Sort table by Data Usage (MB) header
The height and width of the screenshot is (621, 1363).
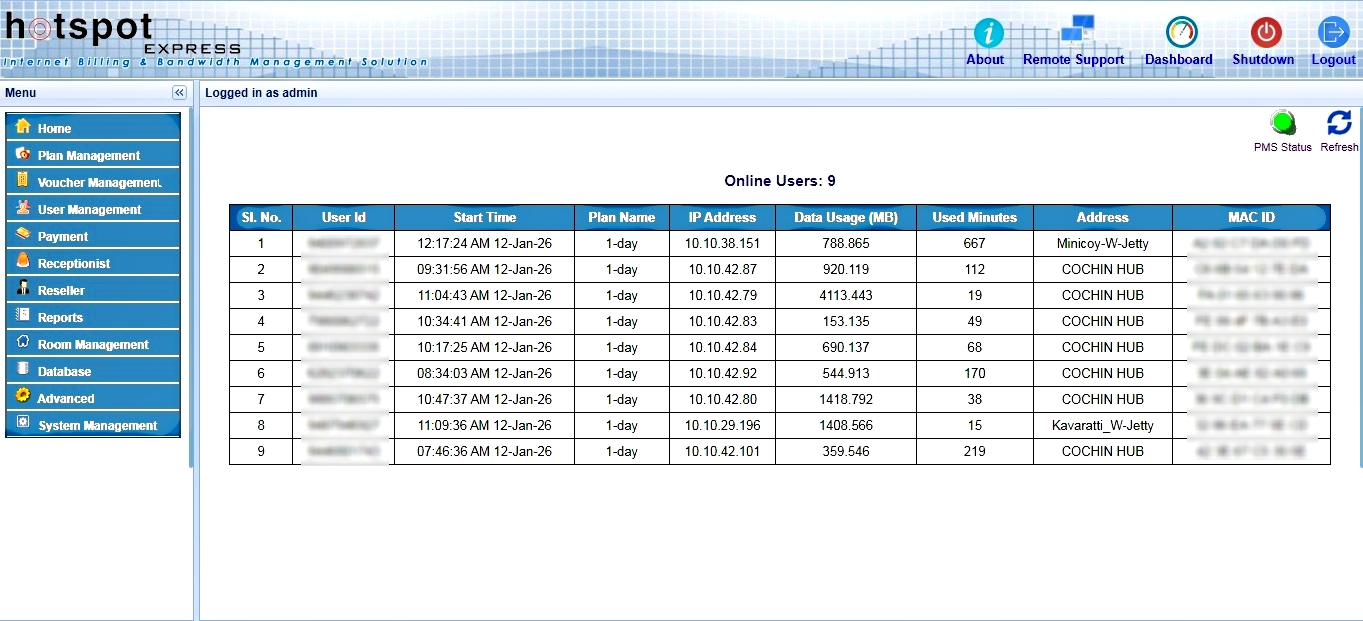click(845, 217)
